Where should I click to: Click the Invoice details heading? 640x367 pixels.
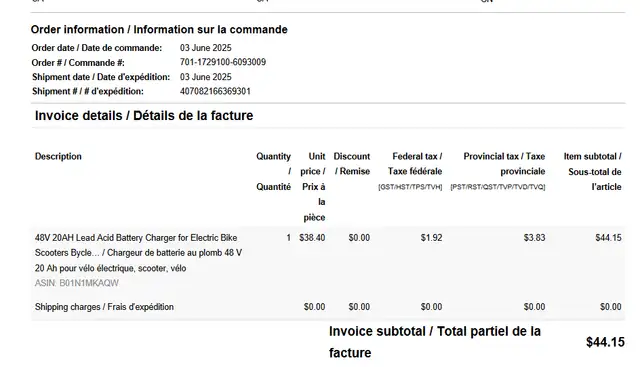click(144, 116)
